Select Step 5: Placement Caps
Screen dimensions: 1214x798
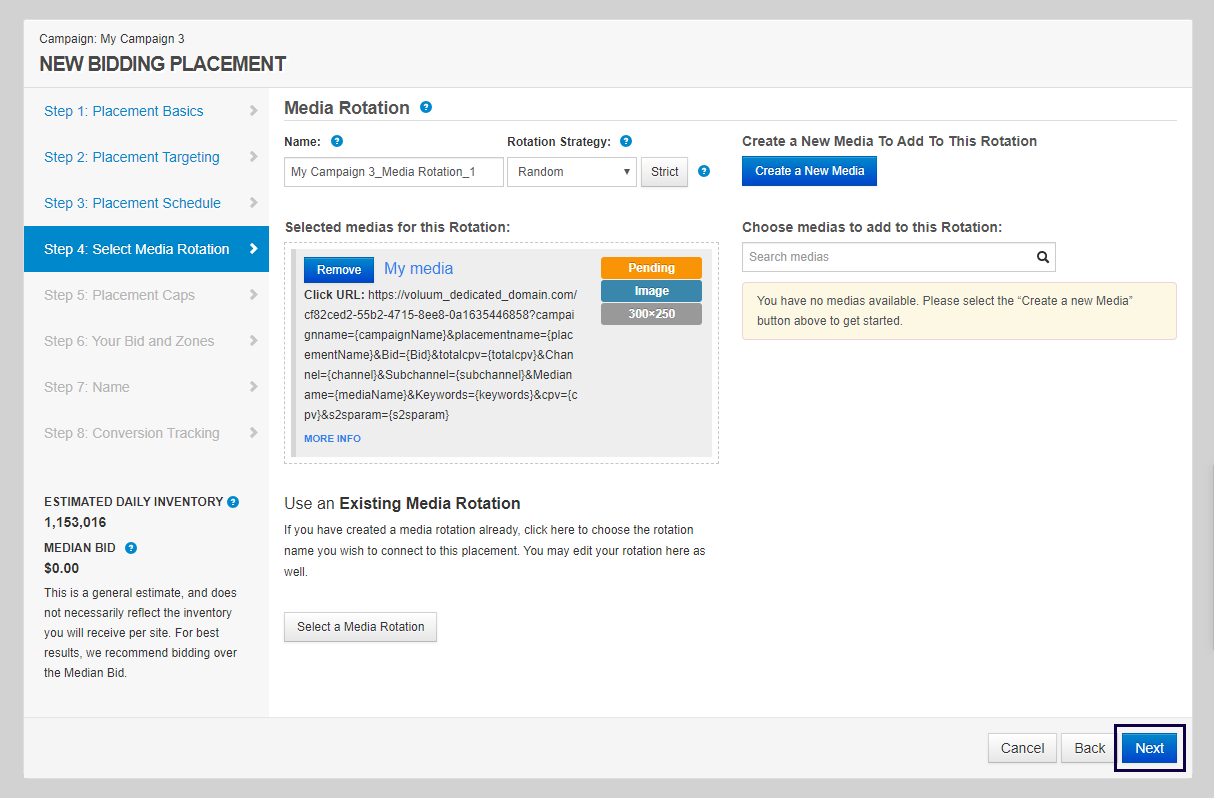point(120,295)
